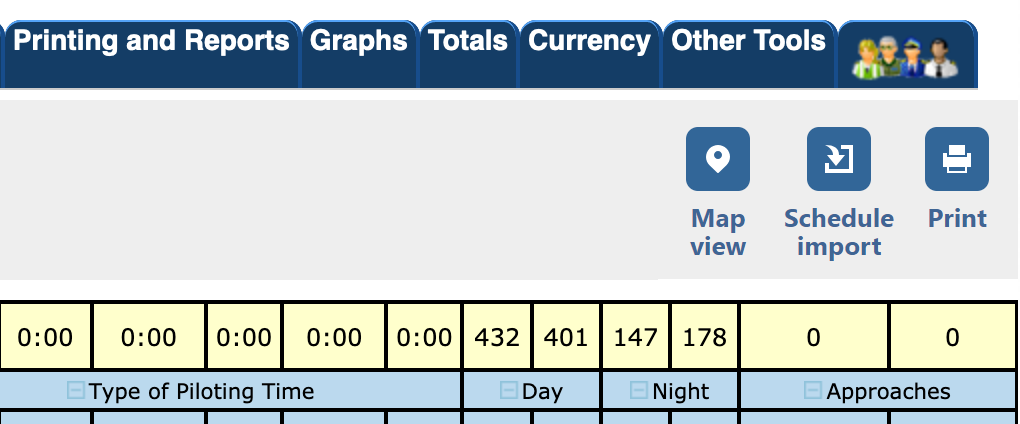The width and height of the screenshot is (1020, 424).
Task: Collapse the Approaches column group
Action: pyautogui.click(x=814, y=391)
